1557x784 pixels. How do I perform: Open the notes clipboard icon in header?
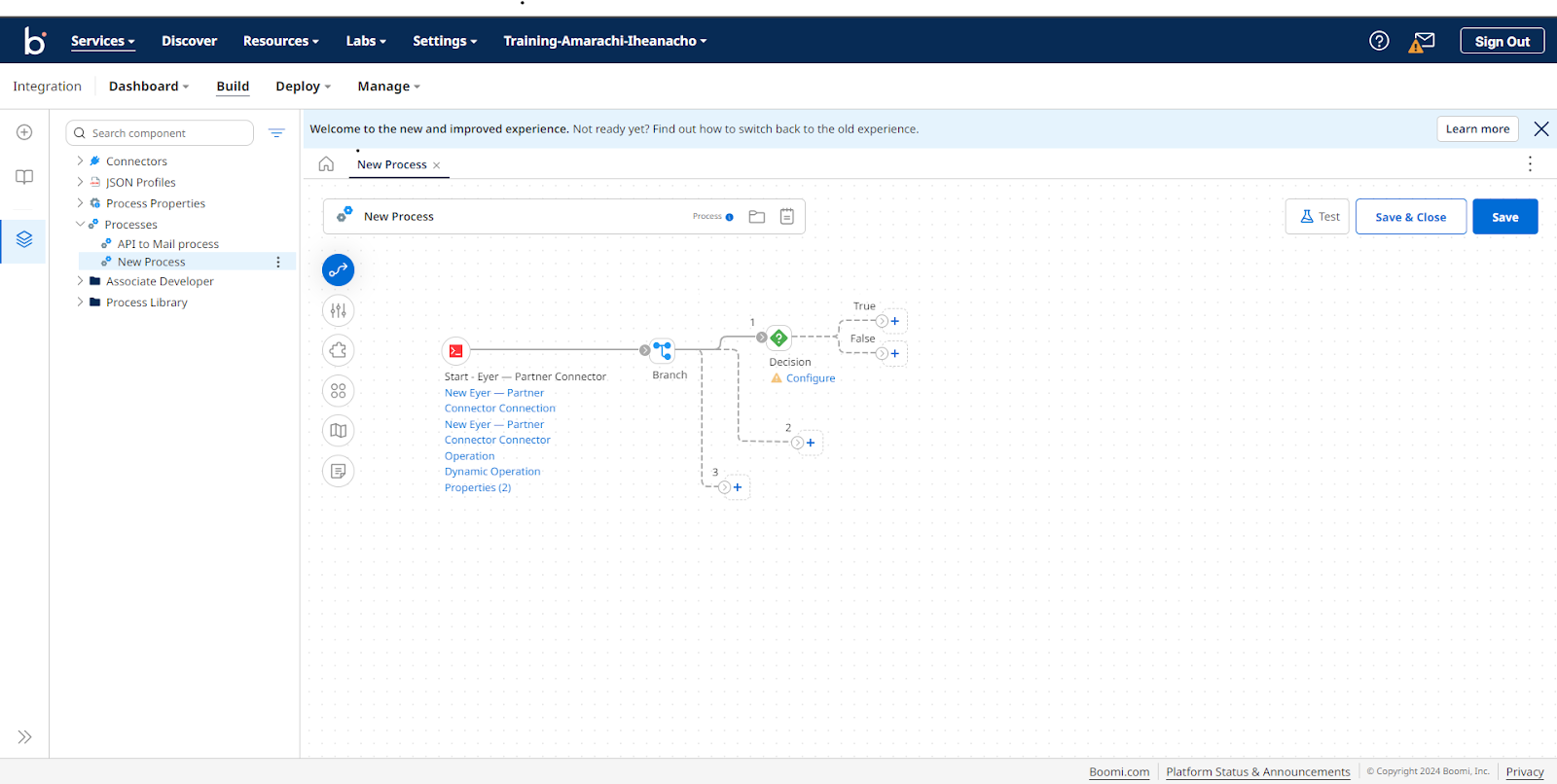coord(787,217)
